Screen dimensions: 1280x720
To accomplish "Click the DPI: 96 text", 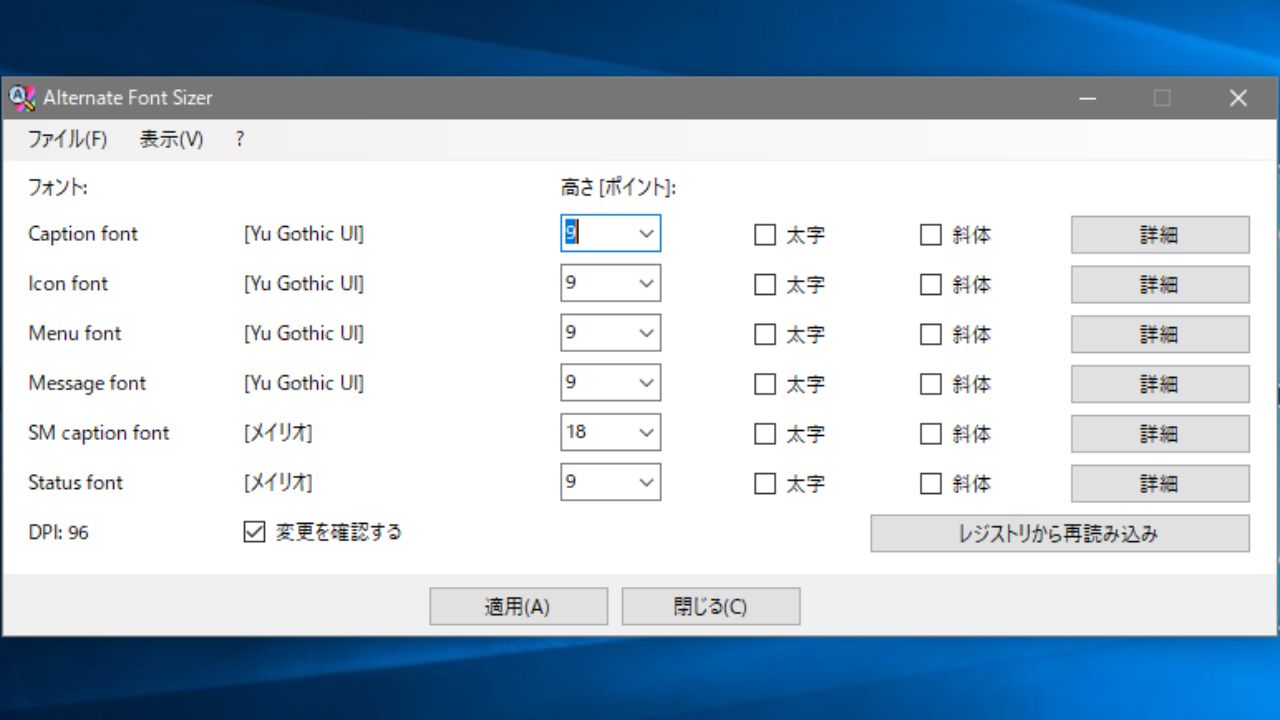I will 58,533.
